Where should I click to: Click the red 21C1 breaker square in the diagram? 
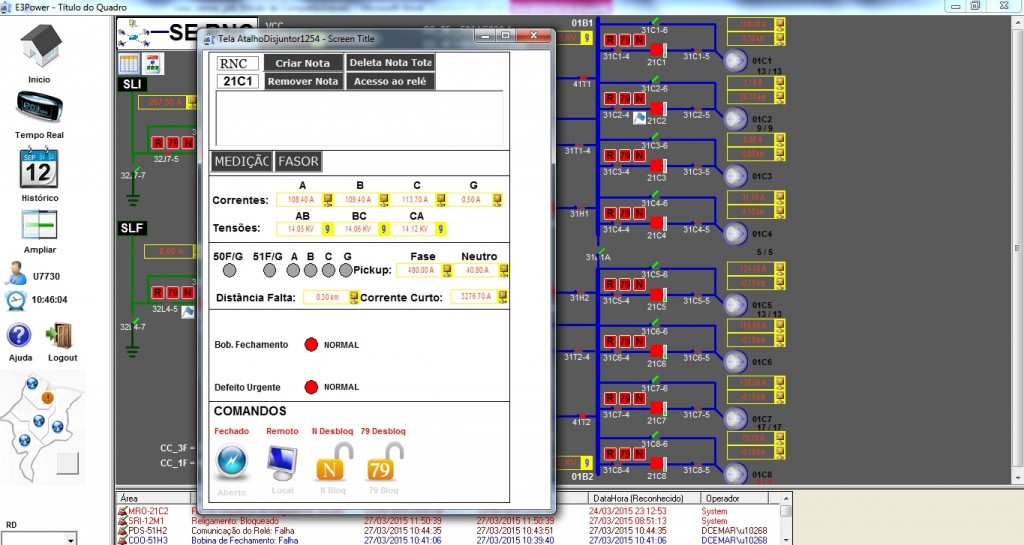tap(658, 49)
